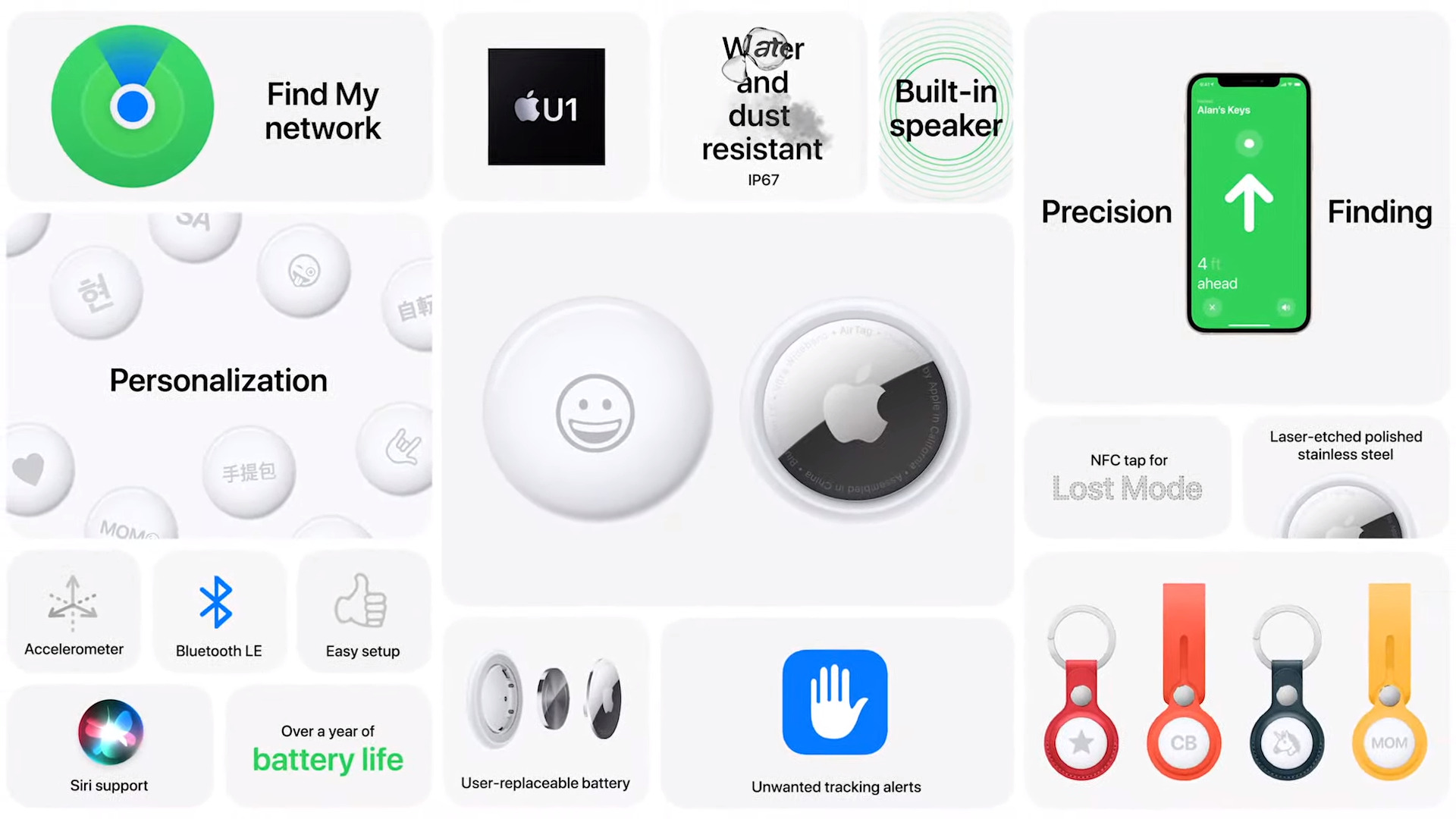1456x819 pixels.
Task: Select the Unwanted tracking alerts icon
Action: (x=833, y=700)
